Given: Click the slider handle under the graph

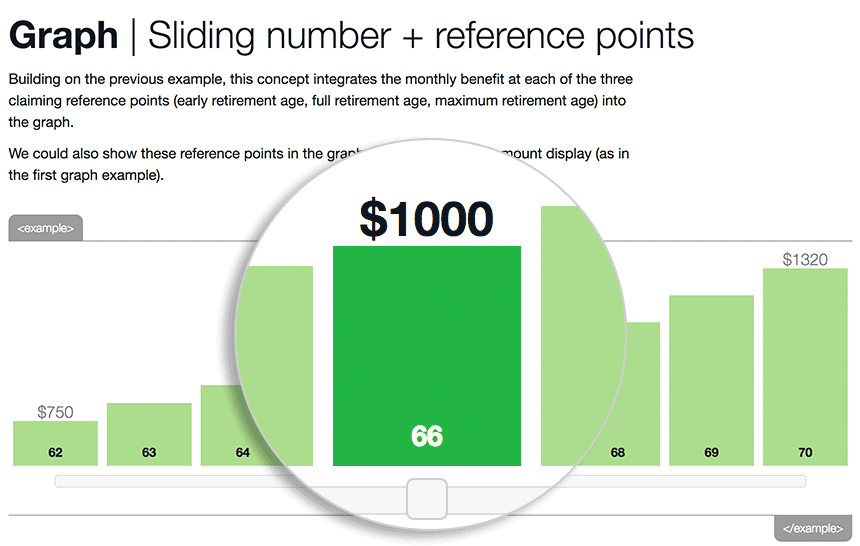Looking at the screenshot, I should point(427,499).
